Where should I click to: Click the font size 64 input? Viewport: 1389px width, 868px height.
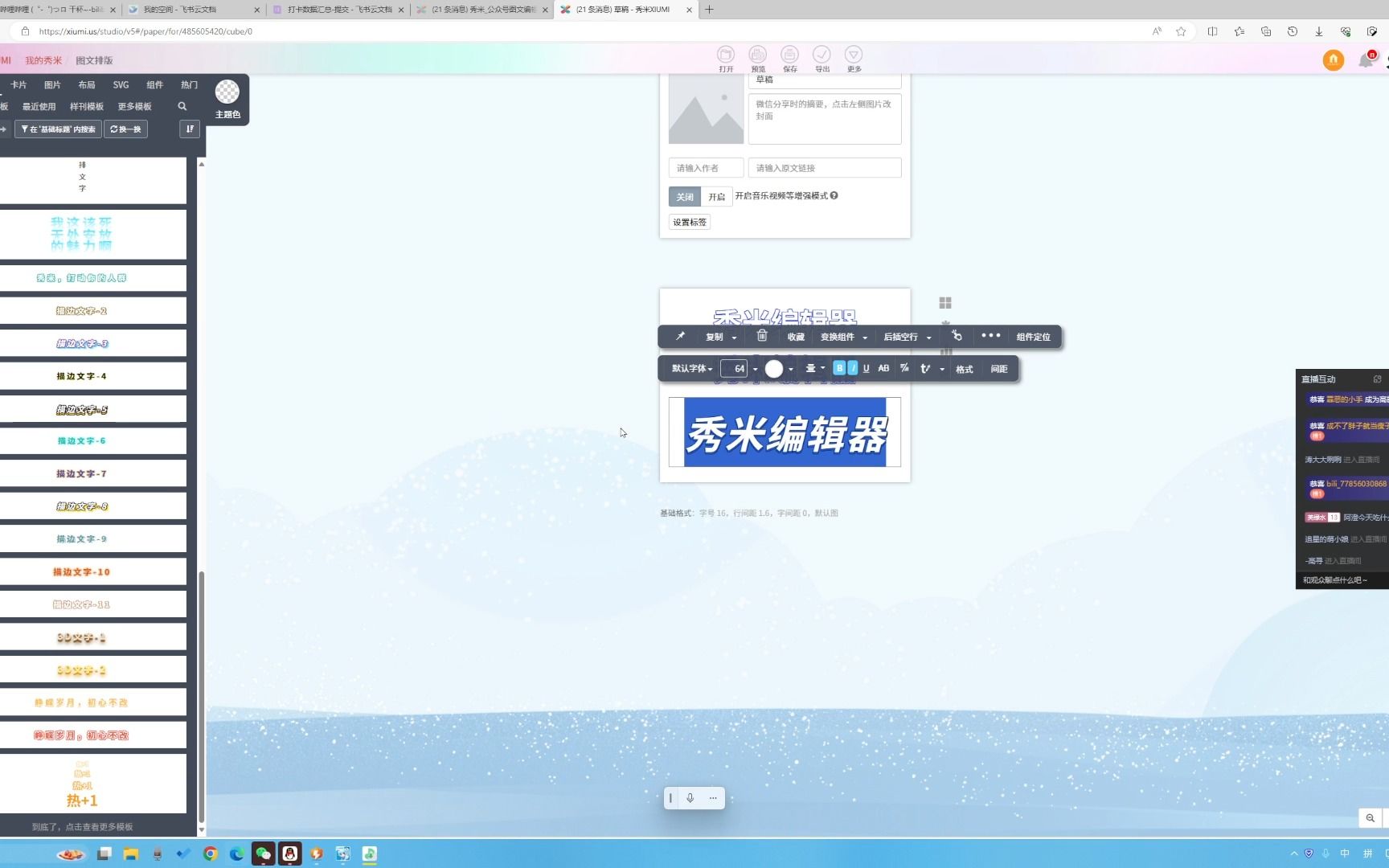[x=735, y=368]
